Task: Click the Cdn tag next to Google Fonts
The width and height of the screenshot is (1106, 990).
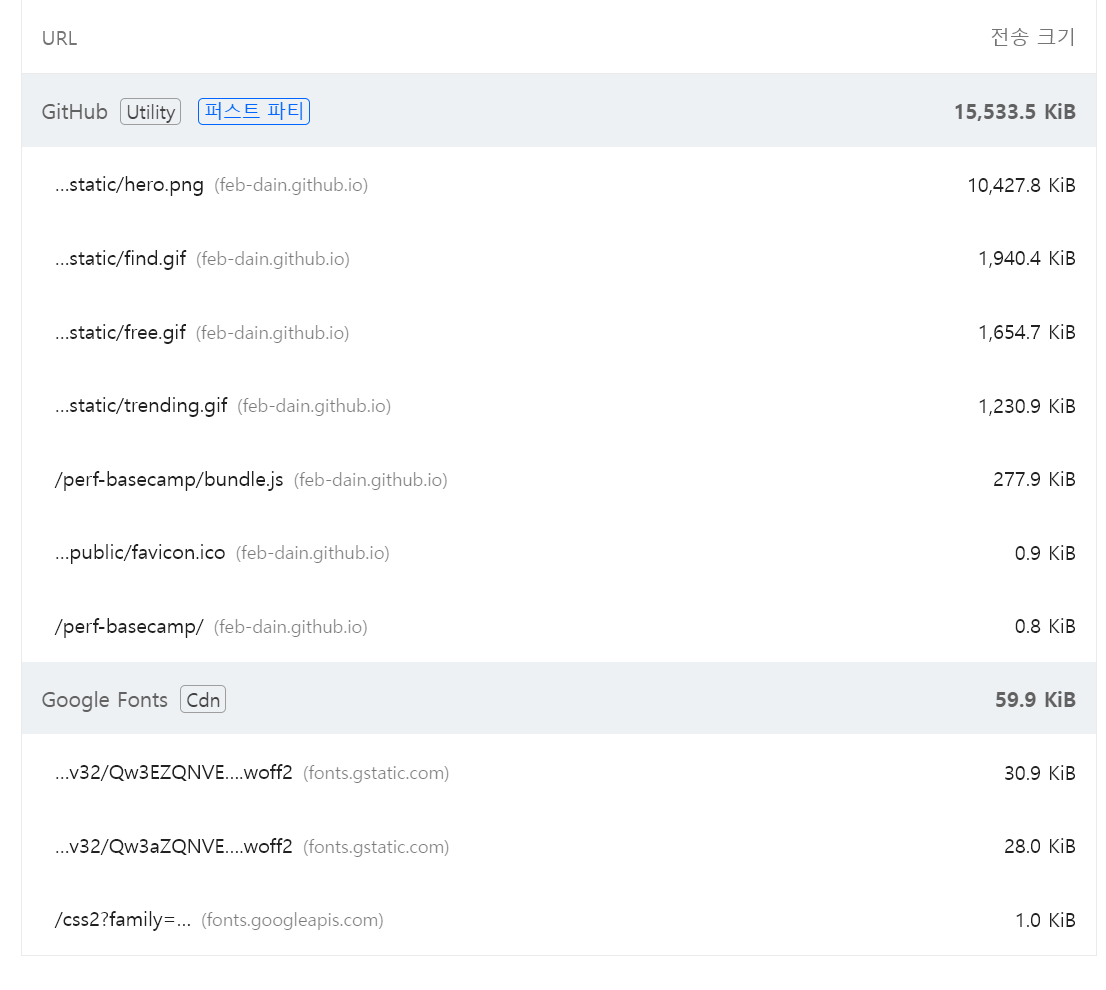Action: pos(203,699)
